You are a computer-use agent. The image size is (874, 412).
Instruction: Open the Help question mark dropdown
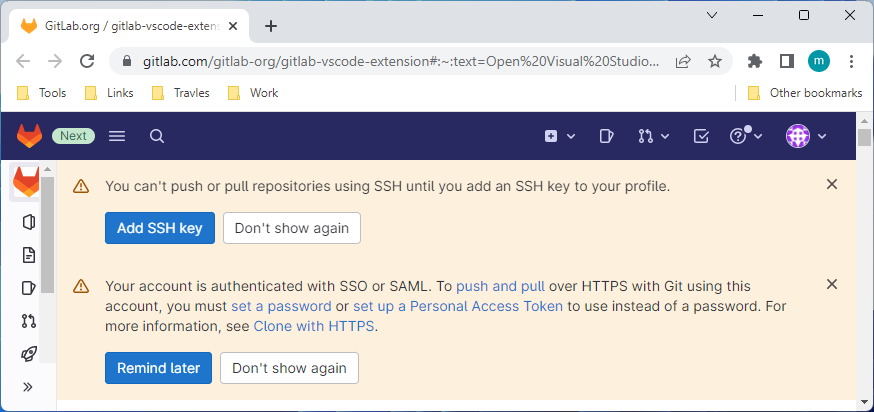746,135
